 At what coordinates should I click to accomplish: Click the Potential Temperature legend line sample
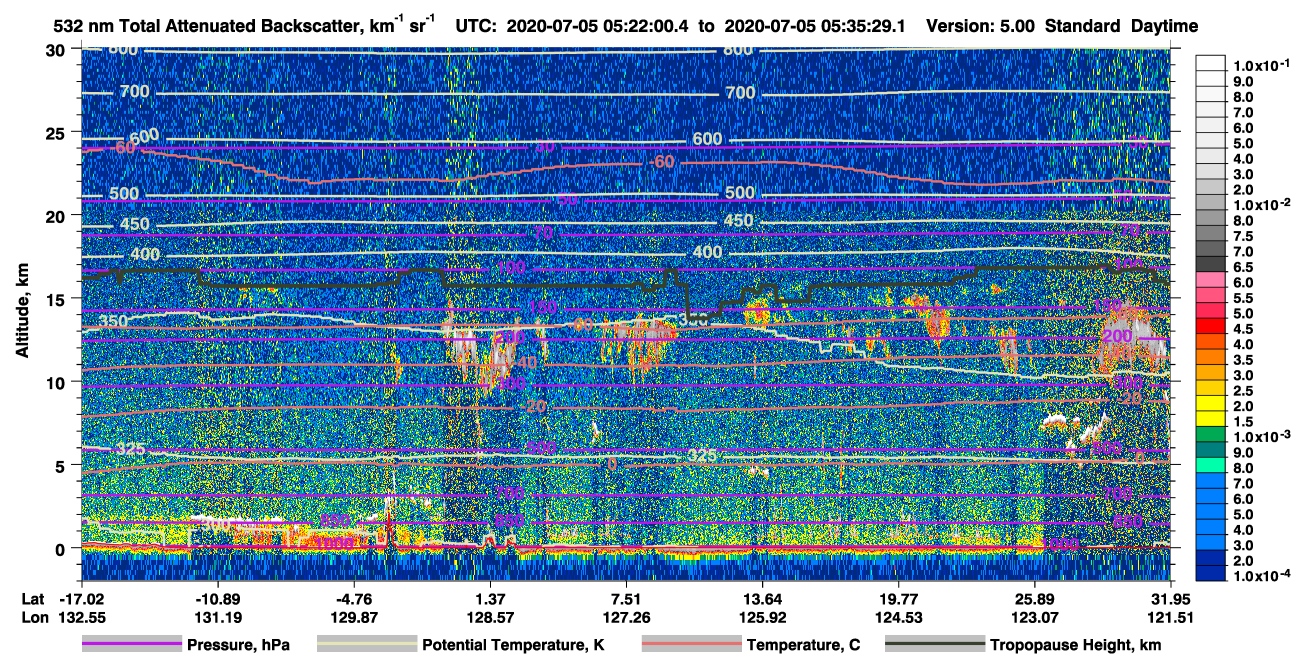click(x=366, y=645)
